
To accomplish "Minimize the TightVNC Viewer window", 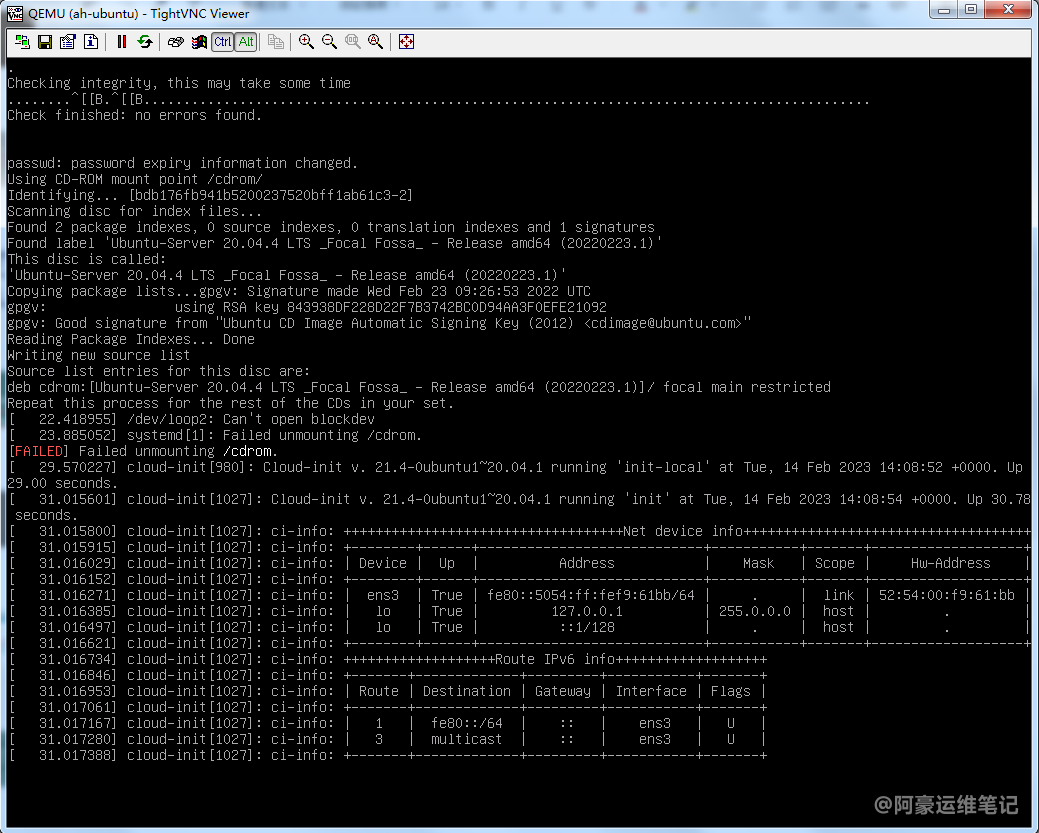I will [x=943, y=10].
